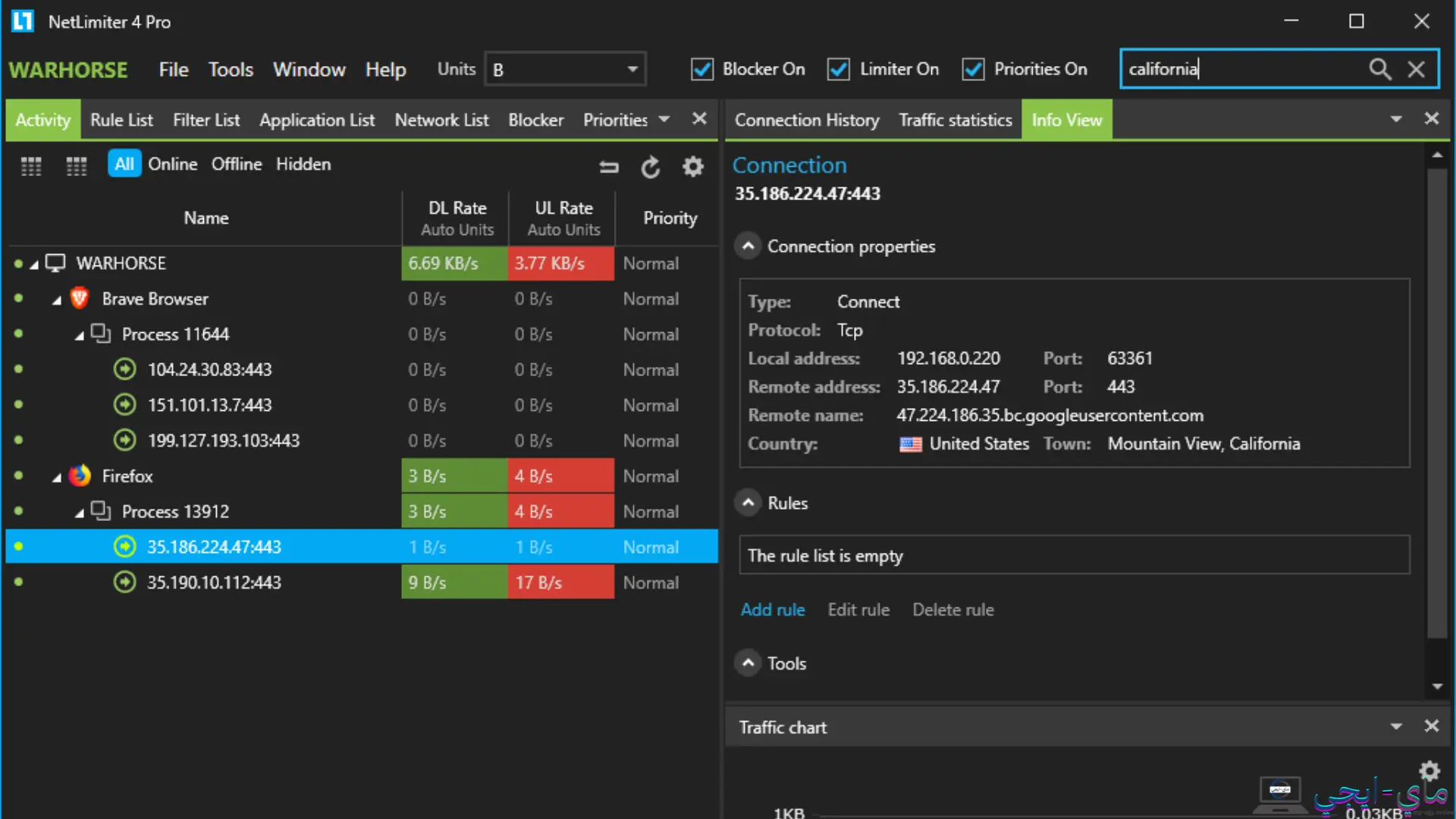Close the Info View panel
This screenshot has width=1456, height=819.
click(x=1432, y=118)
